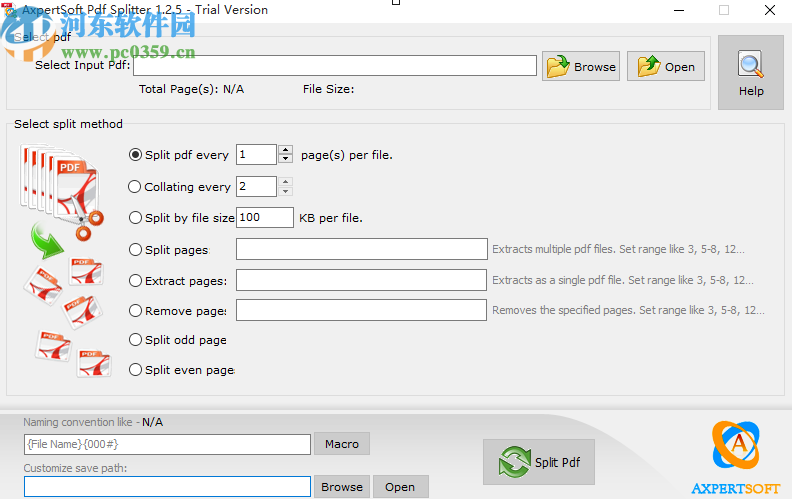Click the Browse button for input PDF
Screen dimensions: 792x499
click(581, 66)
